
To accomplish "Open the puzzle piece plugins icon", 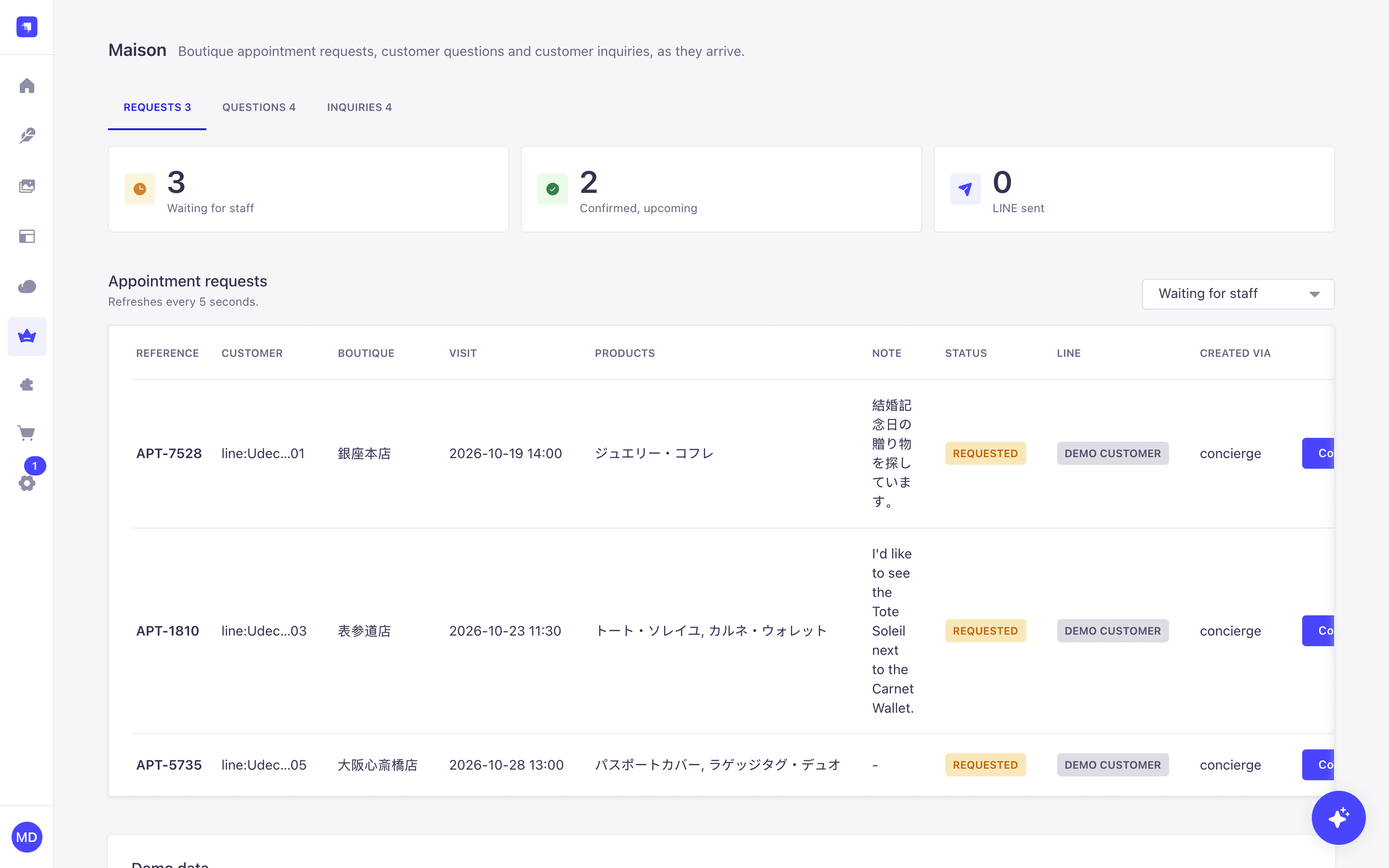I will [27, 385].
